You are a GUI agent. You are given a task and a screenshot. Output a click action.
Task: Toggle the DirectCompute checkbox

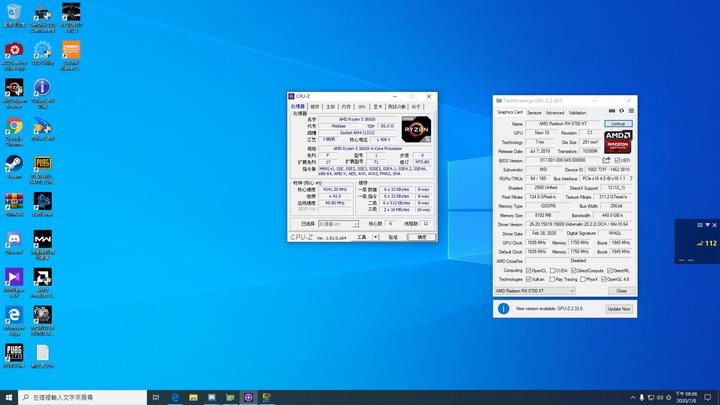pos(574,270)
